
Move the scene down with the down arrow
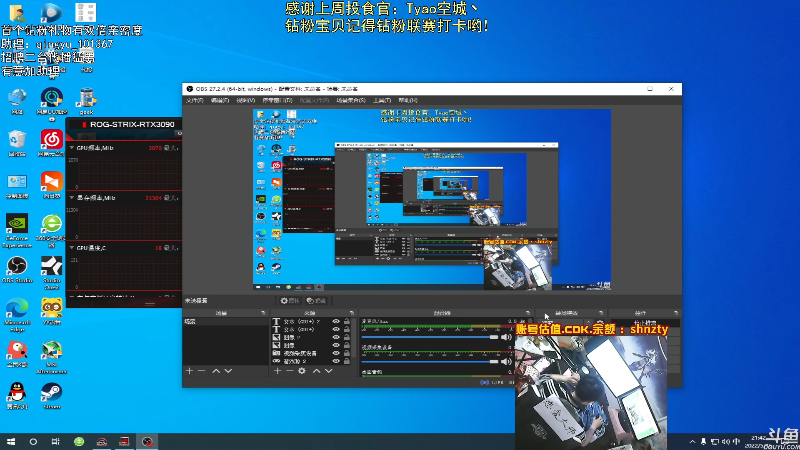tap(228, 371)
